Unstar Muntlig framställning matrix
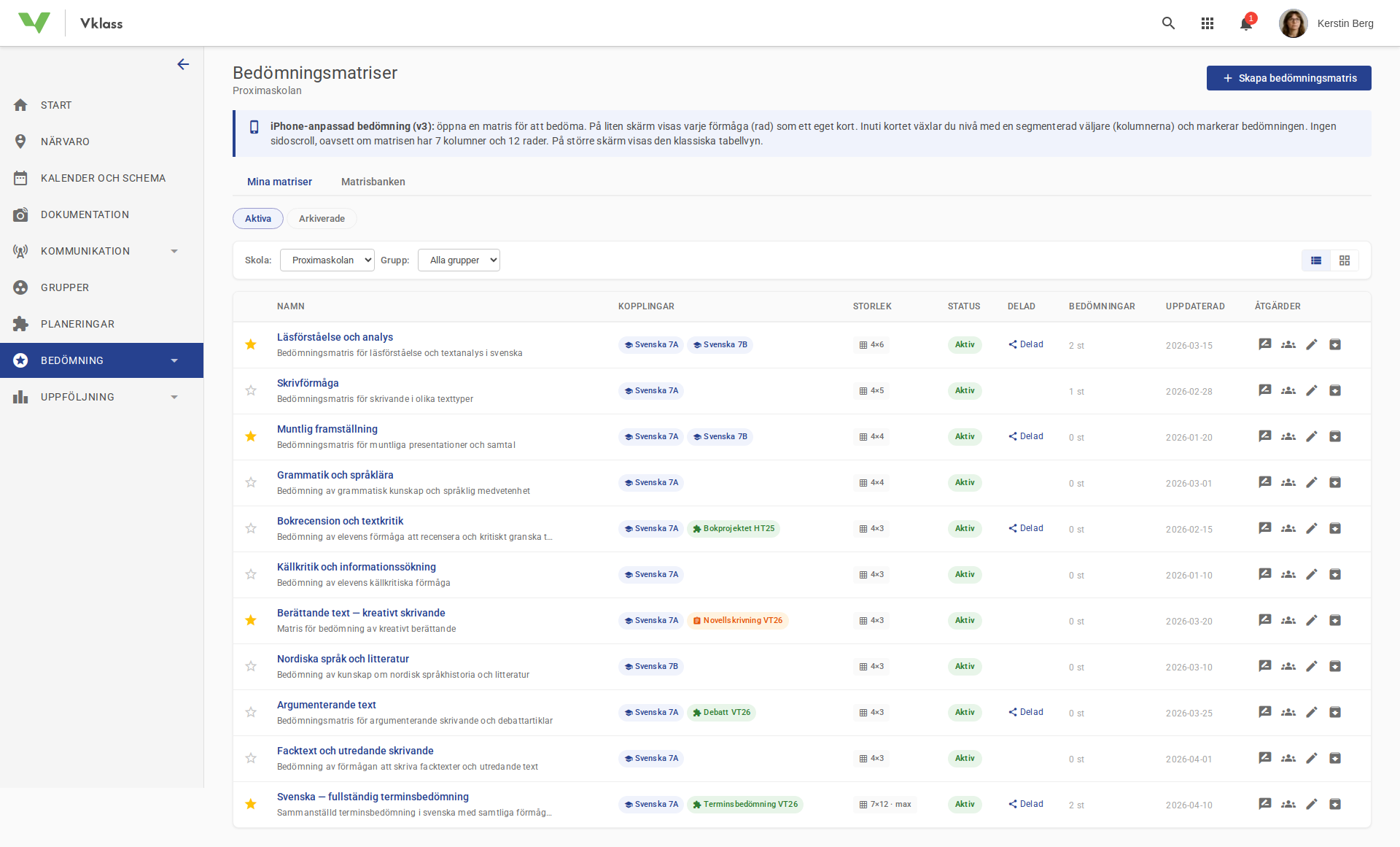The image size is (1400, 847). pos(251,436)
